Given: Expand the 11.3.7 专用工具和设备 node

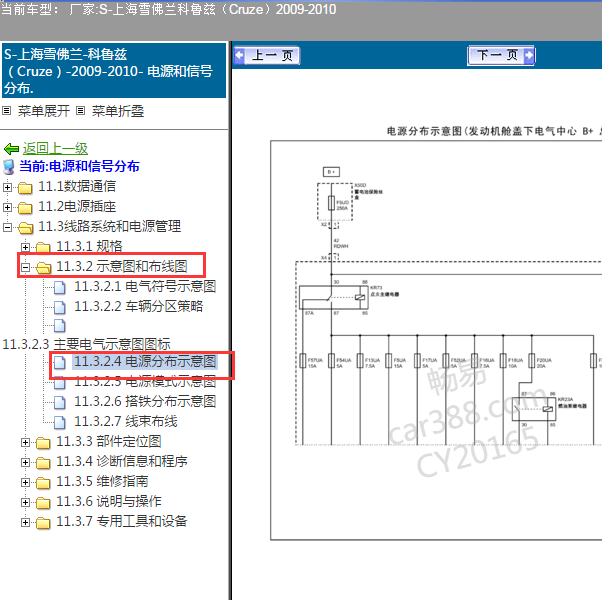Looking at the screenshot, I should [x=25, y=522].
